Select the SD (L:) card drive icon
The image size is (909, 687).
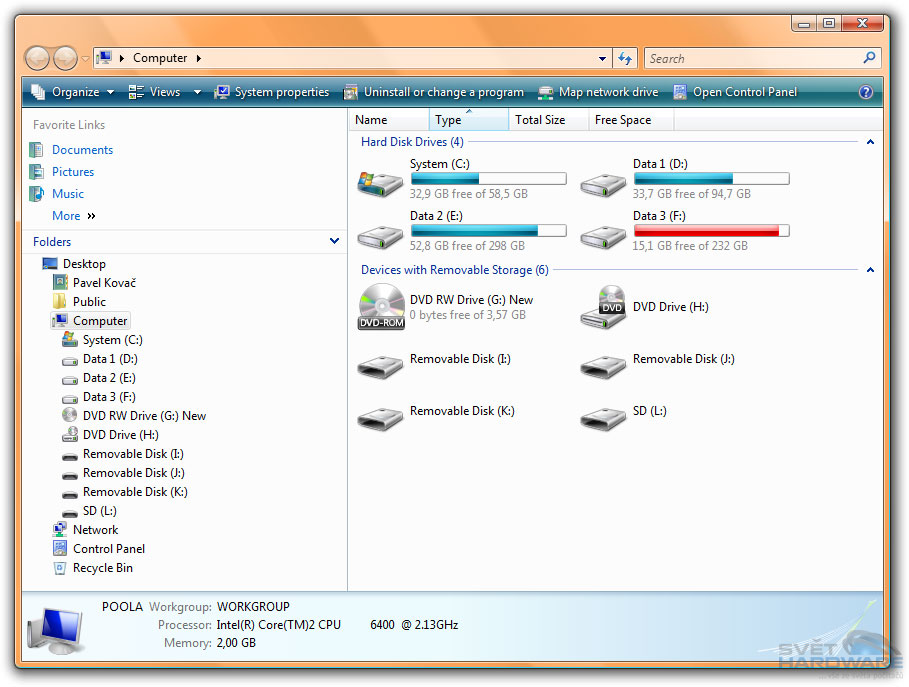[x=603, y=416]
